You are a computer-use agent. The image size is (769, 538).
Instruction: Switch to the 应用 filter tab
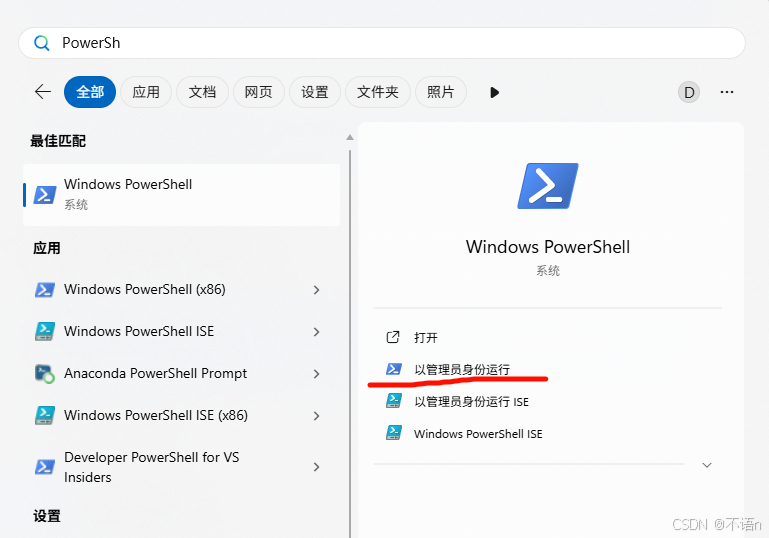click(146, 92)
